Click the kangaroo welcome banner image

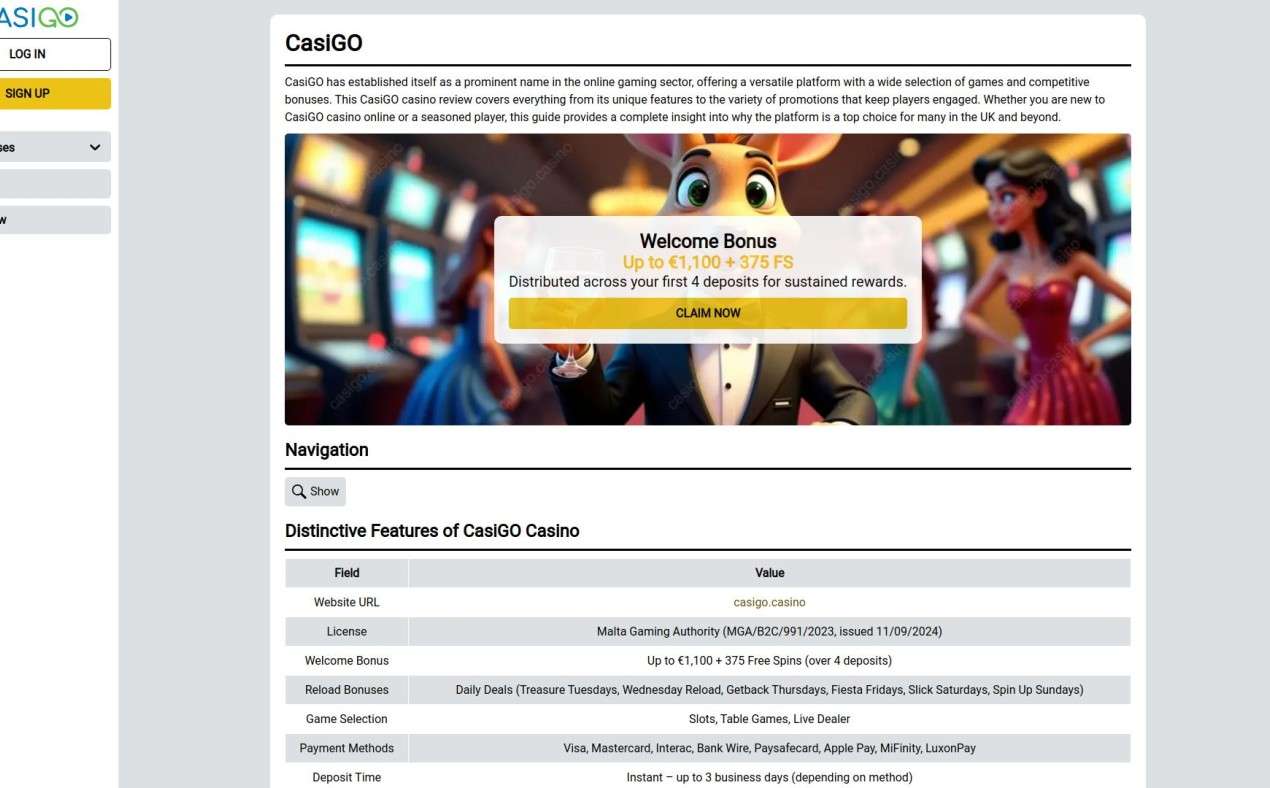708,279
